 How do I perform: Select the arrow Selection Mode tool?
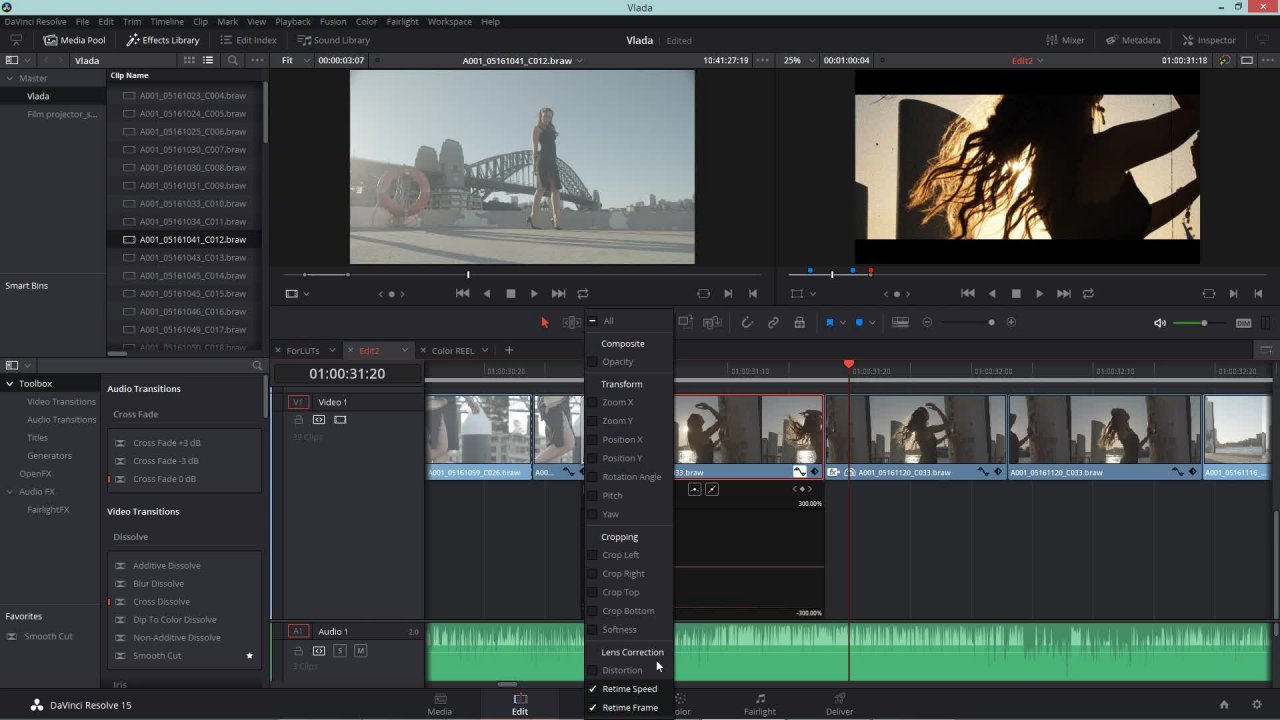click(545, 322)
